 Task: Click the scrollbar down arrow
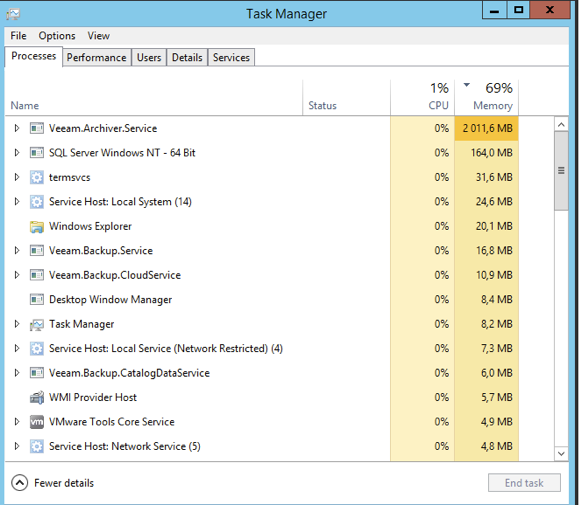561,453
